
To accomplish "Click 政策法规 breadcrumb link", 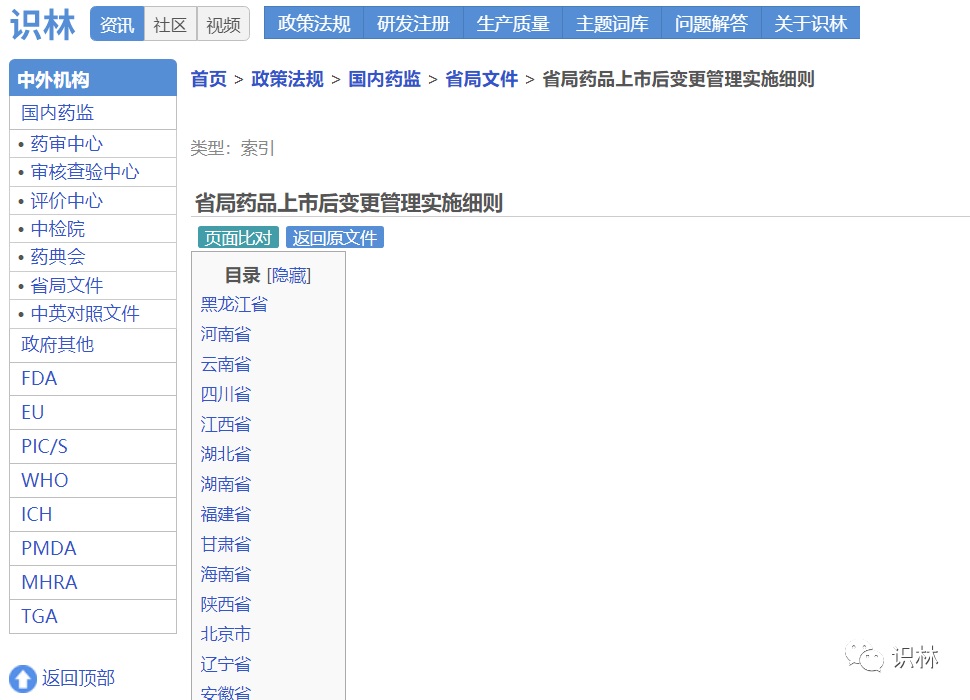I will (x=287, y=79).
